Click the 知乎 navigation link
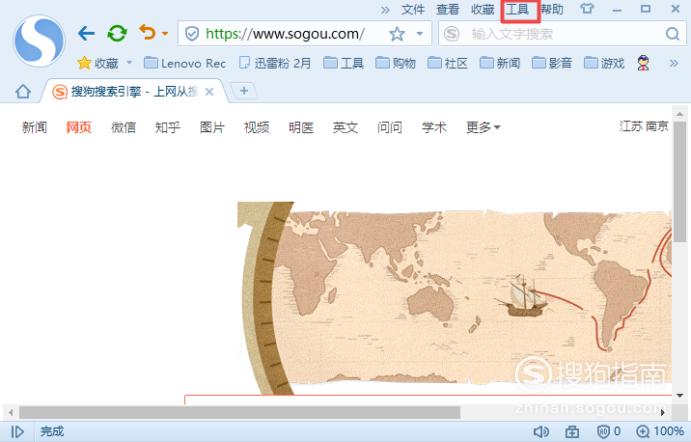 (167, 127)
